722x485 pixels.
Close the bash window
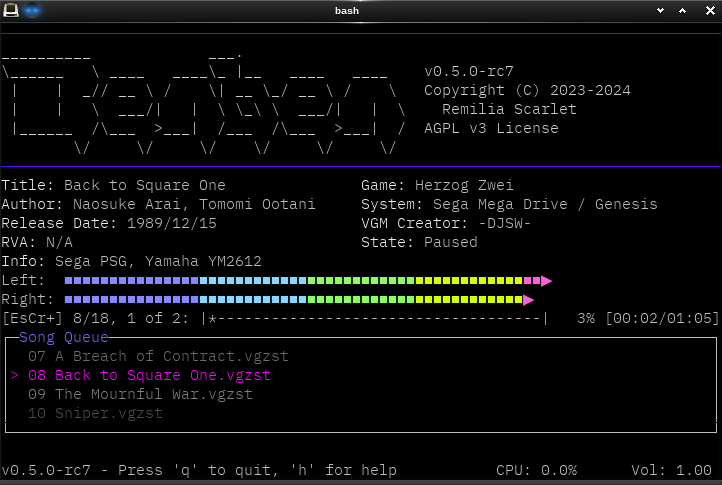(710, 11)
